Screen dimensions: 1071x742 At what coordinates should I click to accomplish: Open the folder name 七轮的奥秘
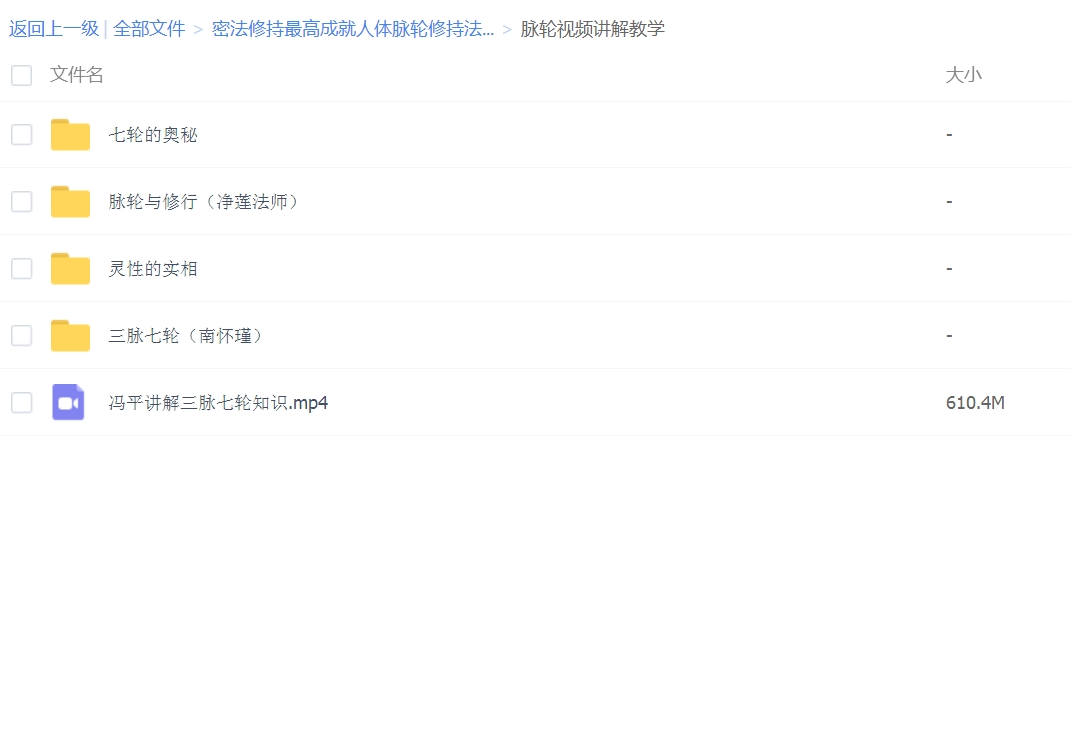pyautogui.click(x=153, y=135)
